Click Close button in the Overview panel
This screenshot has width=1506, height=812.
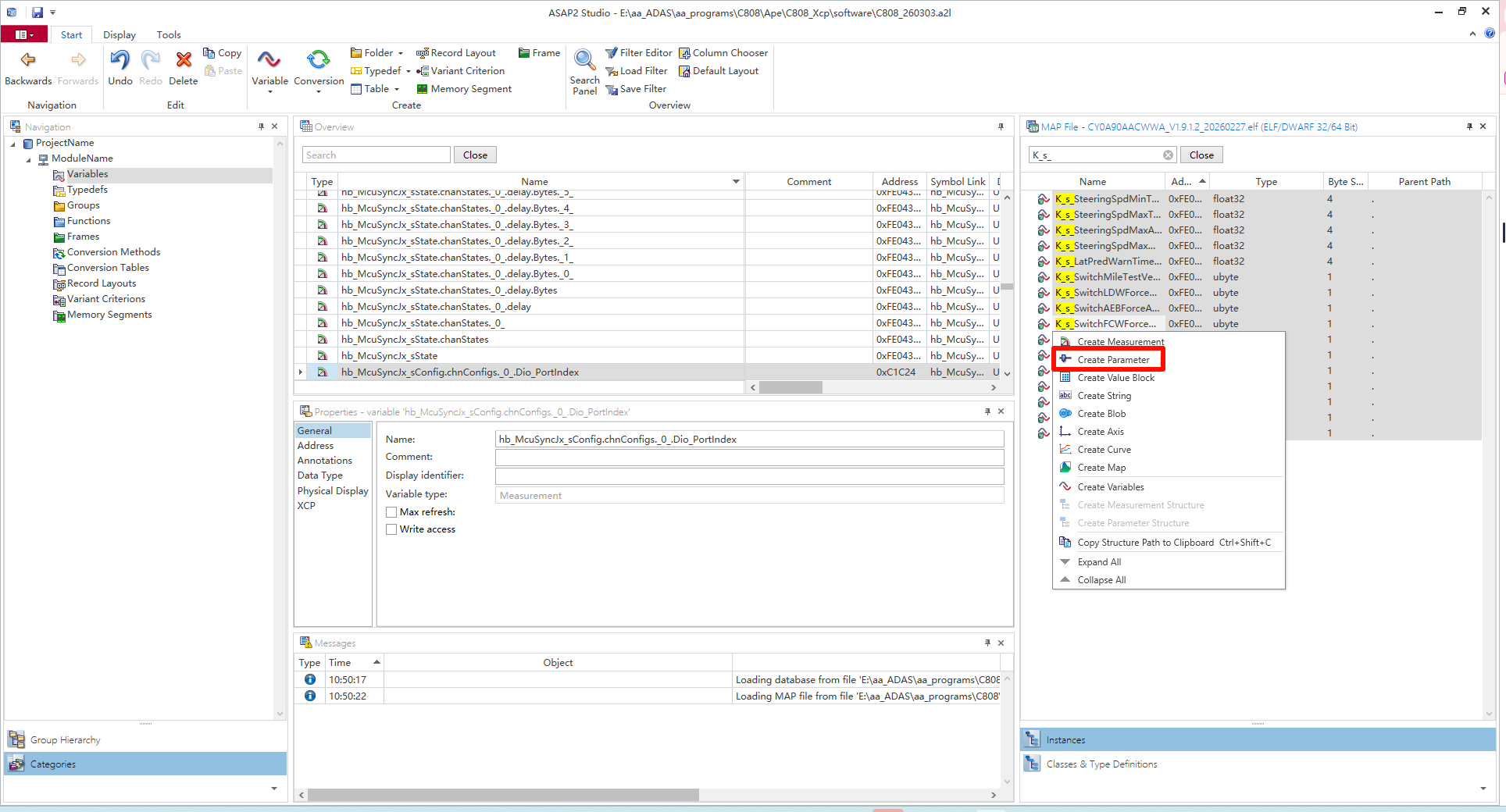pyautogui.click(x=475, y=155)
